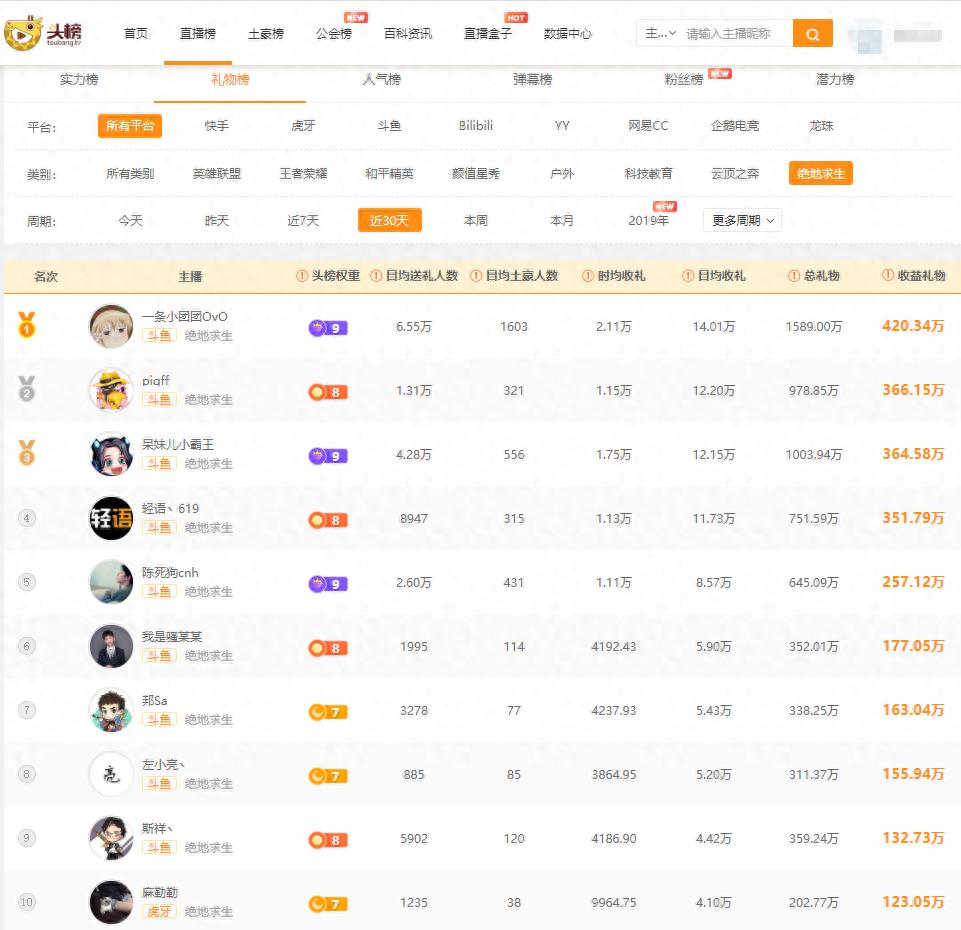Filter platform by 网易CC
The height and width of the screenshot is (930, 961).
click(648, 126)
